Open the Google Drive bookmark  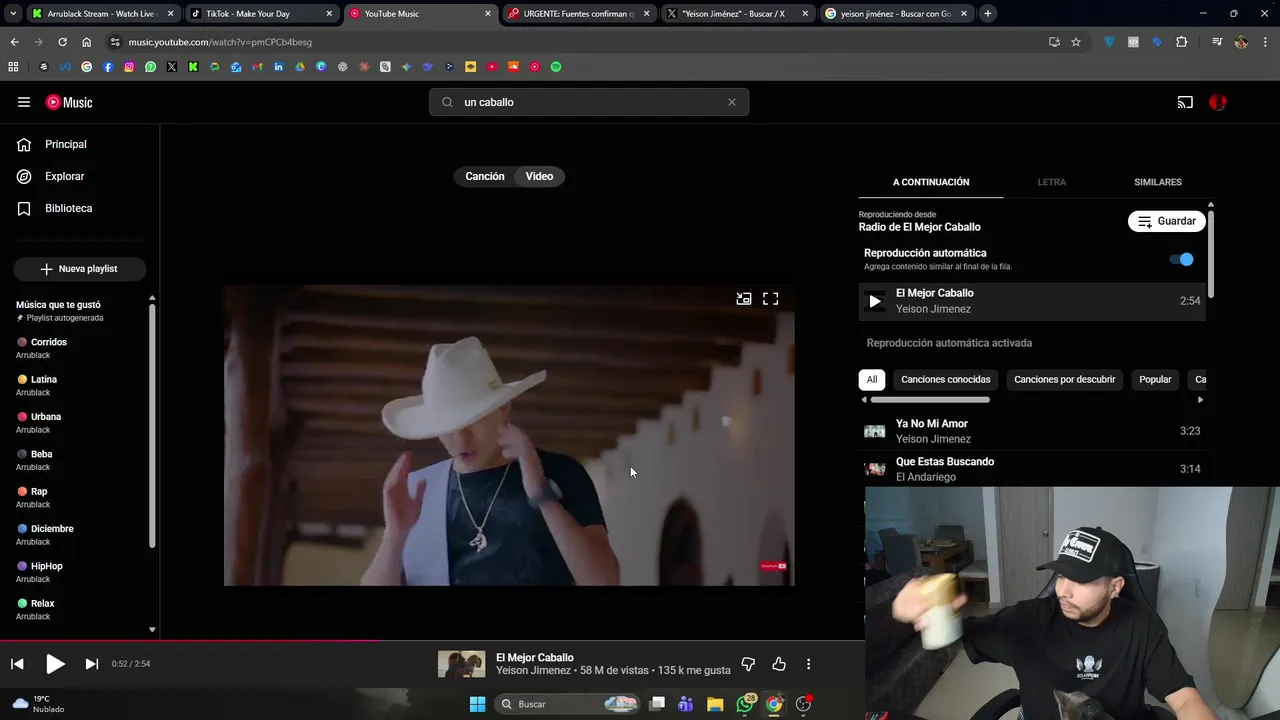tap(300, 67)
